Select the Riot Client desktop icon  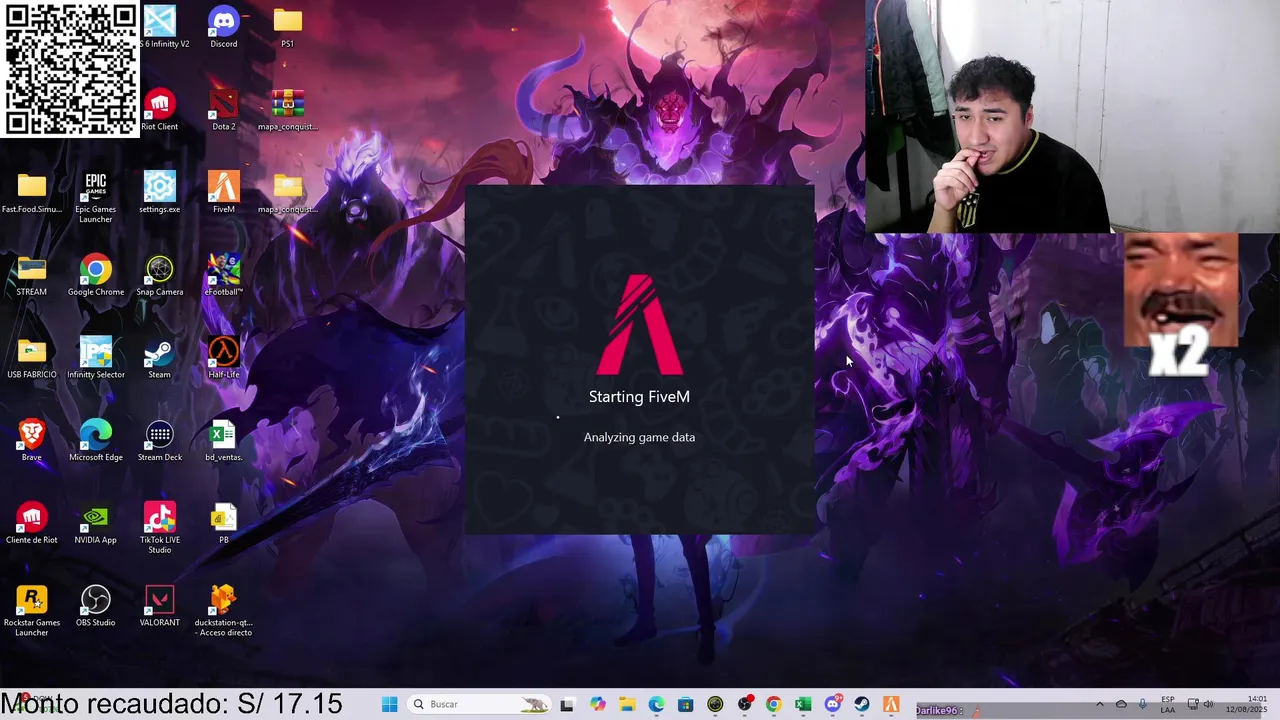(159, 109)
